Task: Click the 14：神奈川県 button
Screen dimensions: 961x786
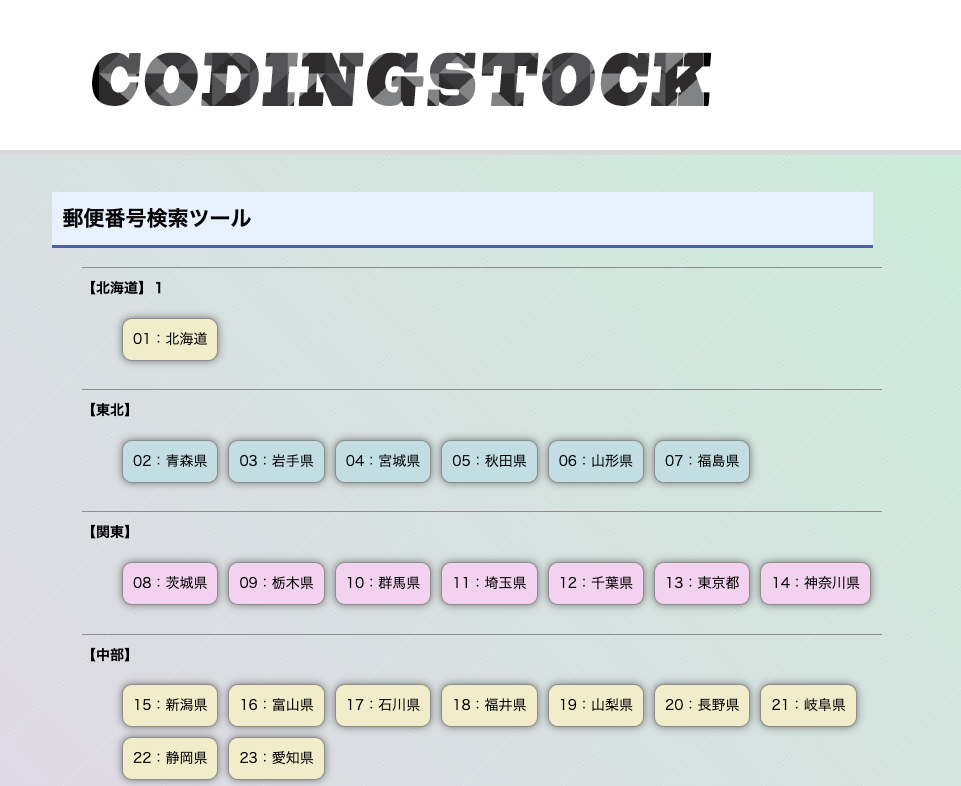Action: (x=815, y=583)
